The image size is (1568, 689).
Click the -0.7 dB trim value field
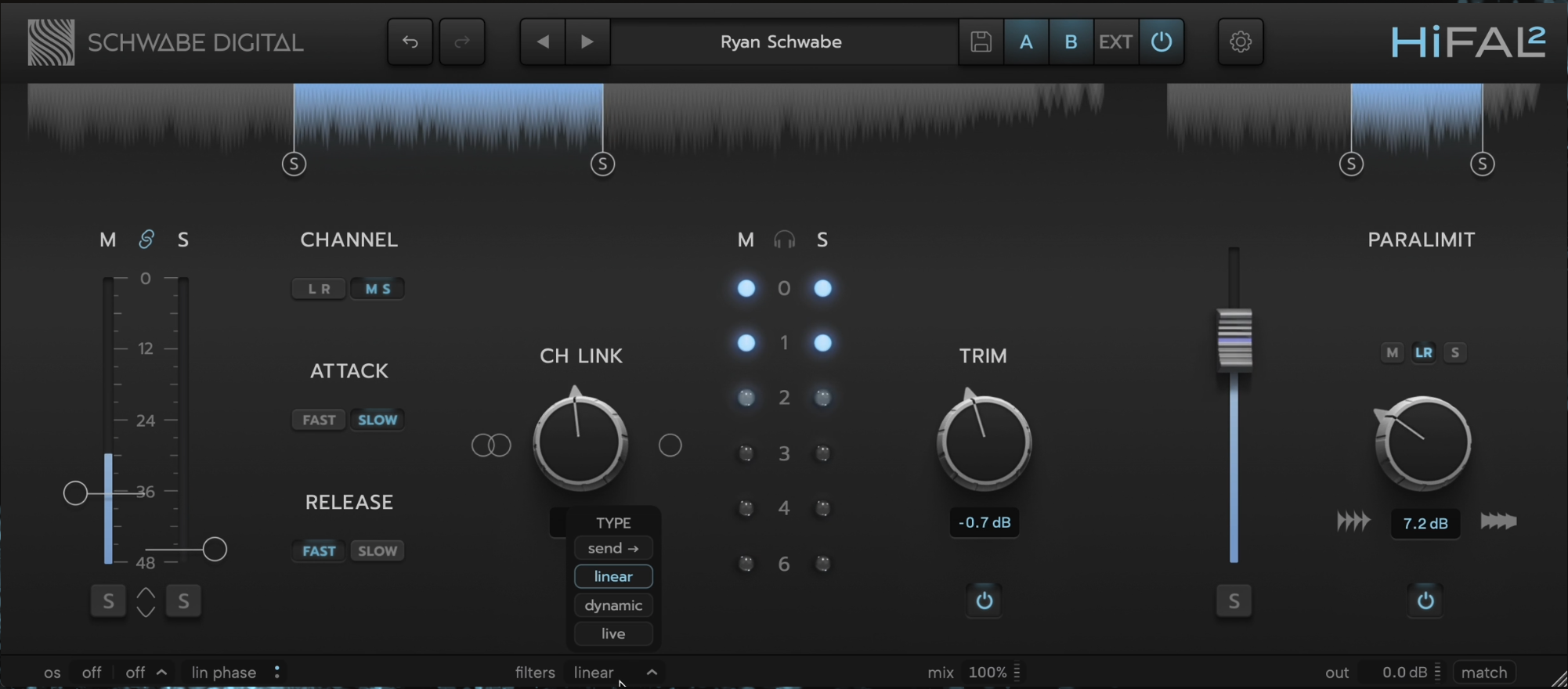(x=985, y=522)
